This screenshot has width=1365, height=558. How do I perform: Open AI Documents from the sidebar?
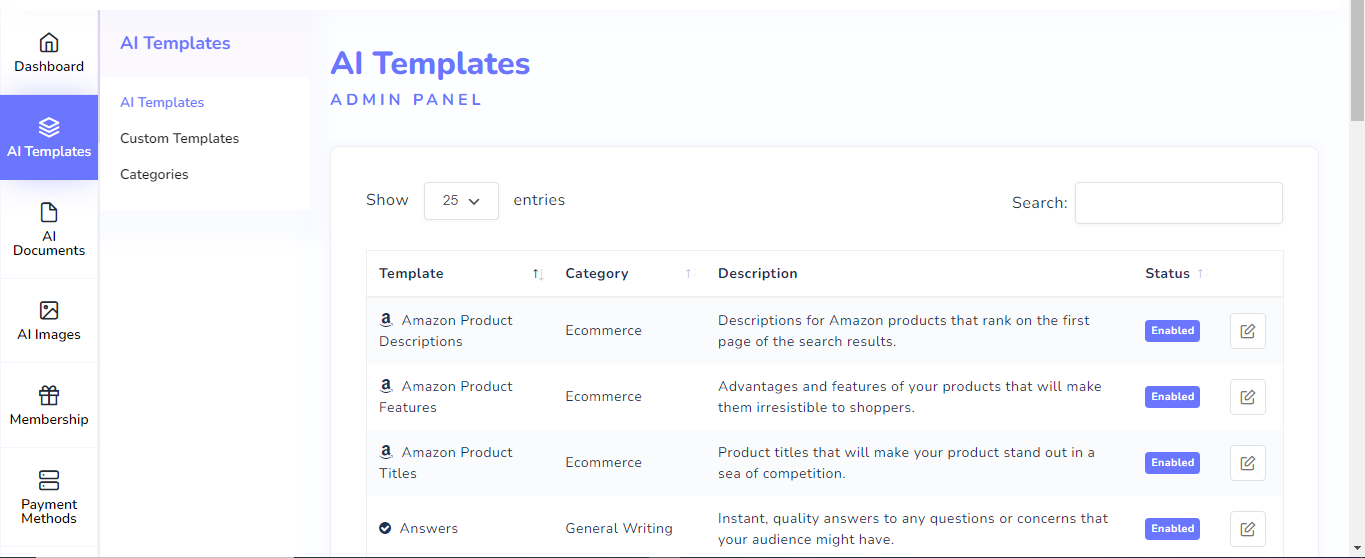(x=49, y=229)
